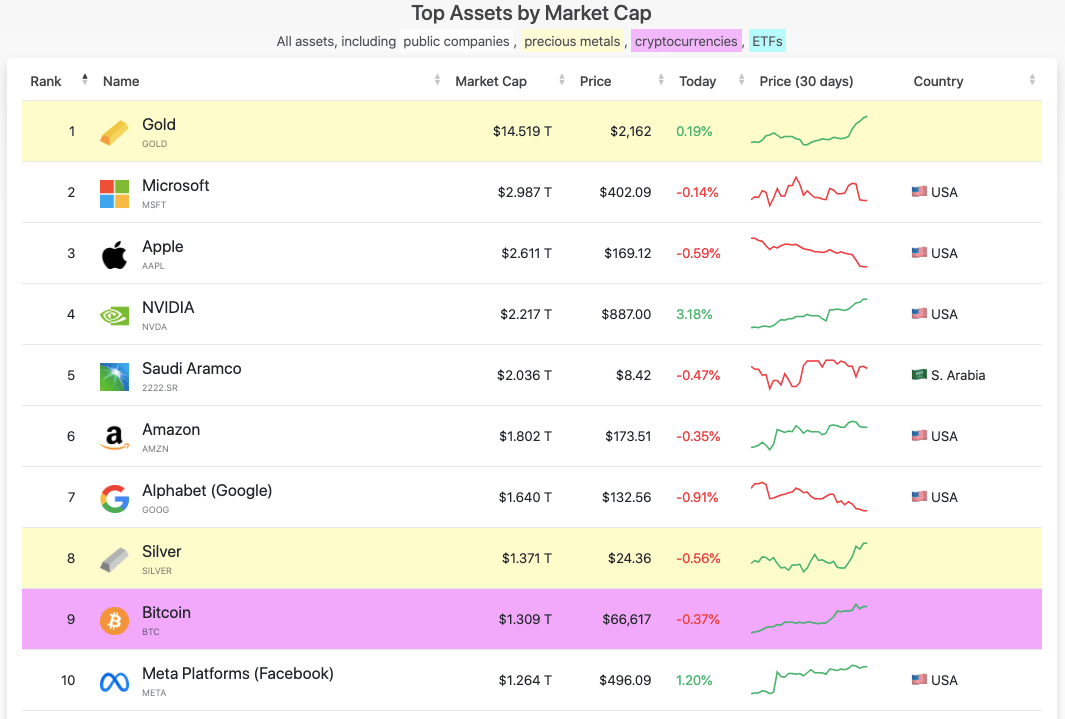Open the Microsoft company page
1065x719 pixels.
click(x=175, y=186)
